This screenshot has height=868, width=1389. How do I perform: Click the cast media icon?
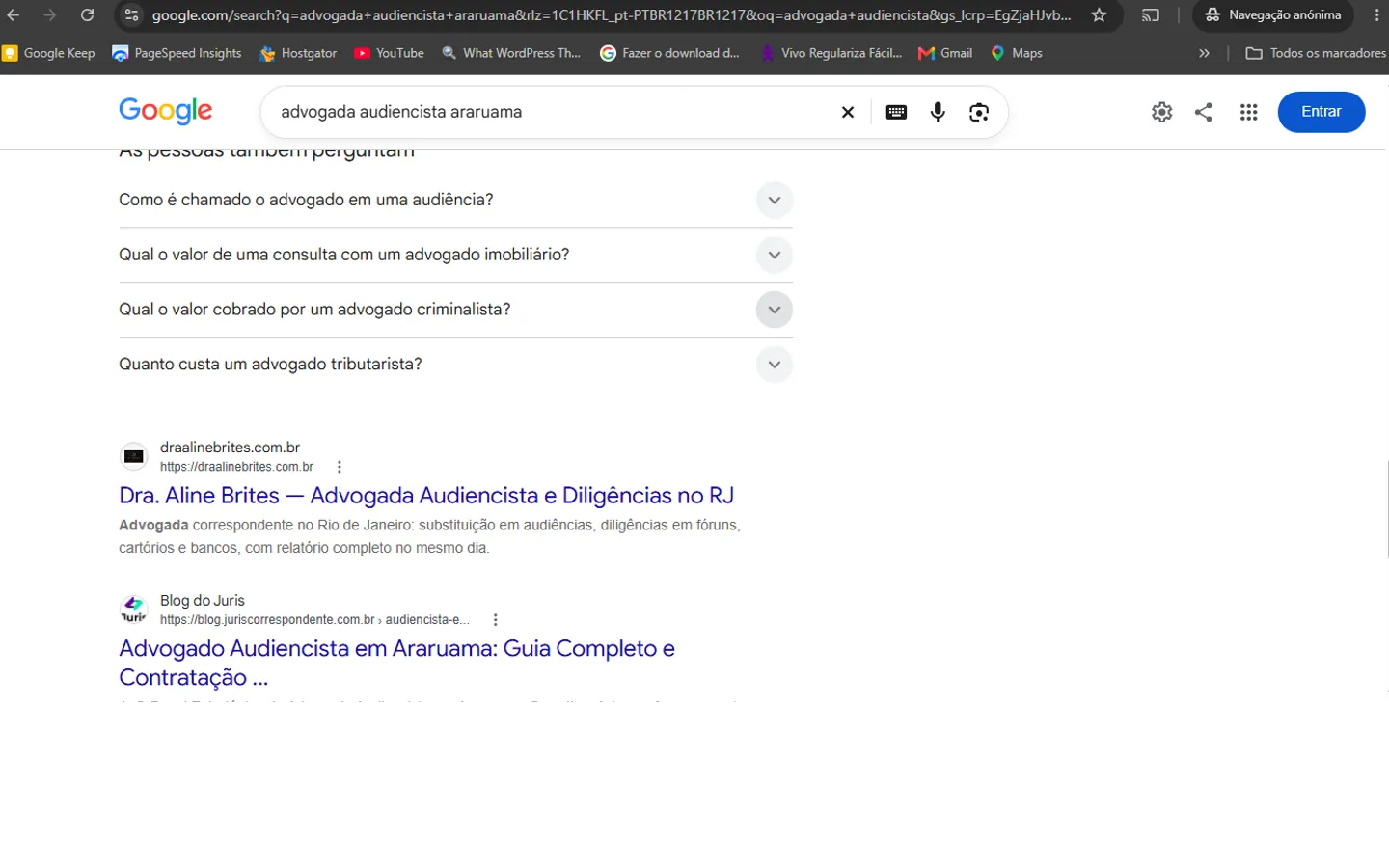pos(1151,15)
